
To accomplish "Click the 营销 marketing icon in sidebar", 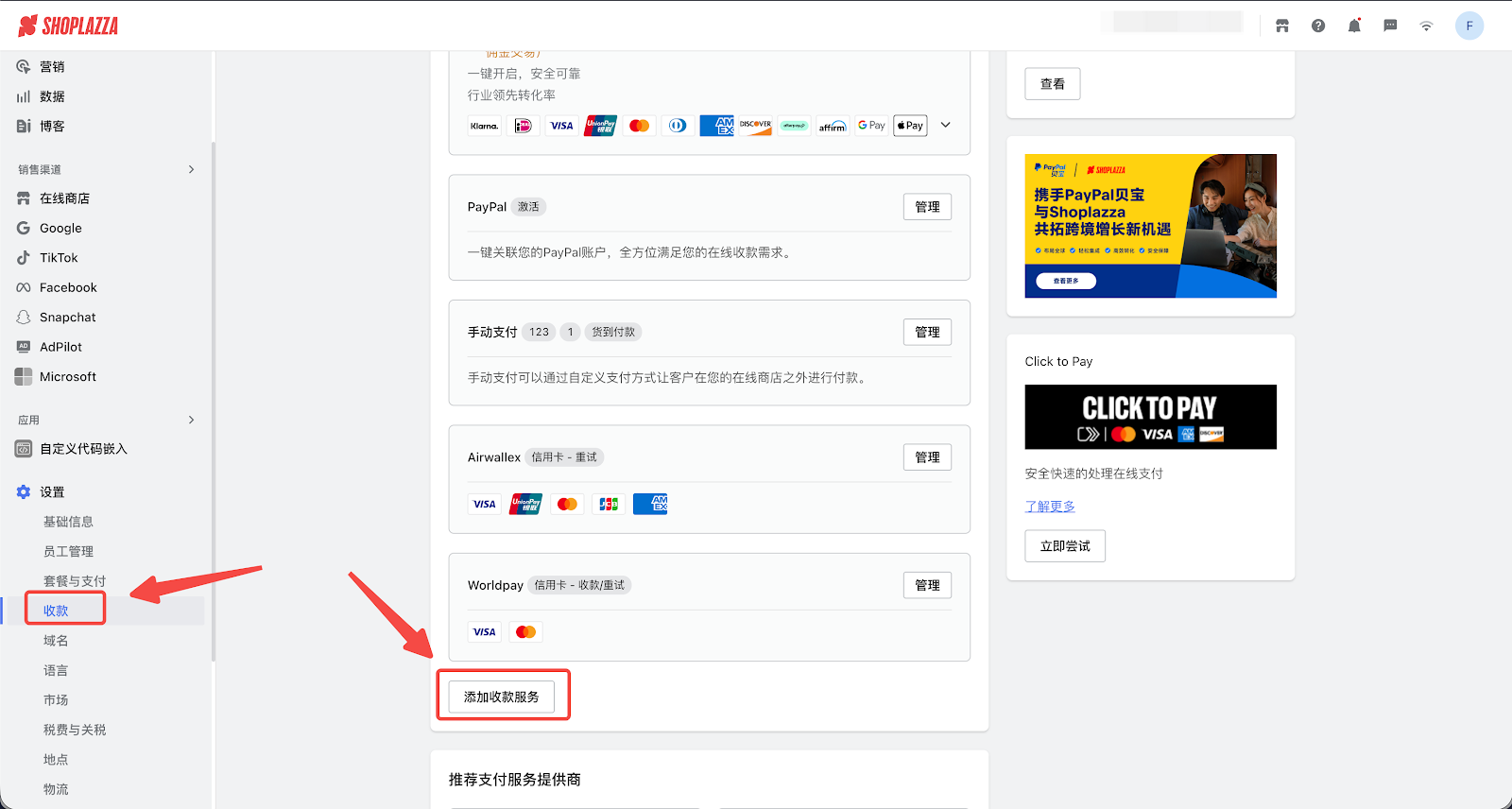I will pyautogui.click(x=24, y=66).
